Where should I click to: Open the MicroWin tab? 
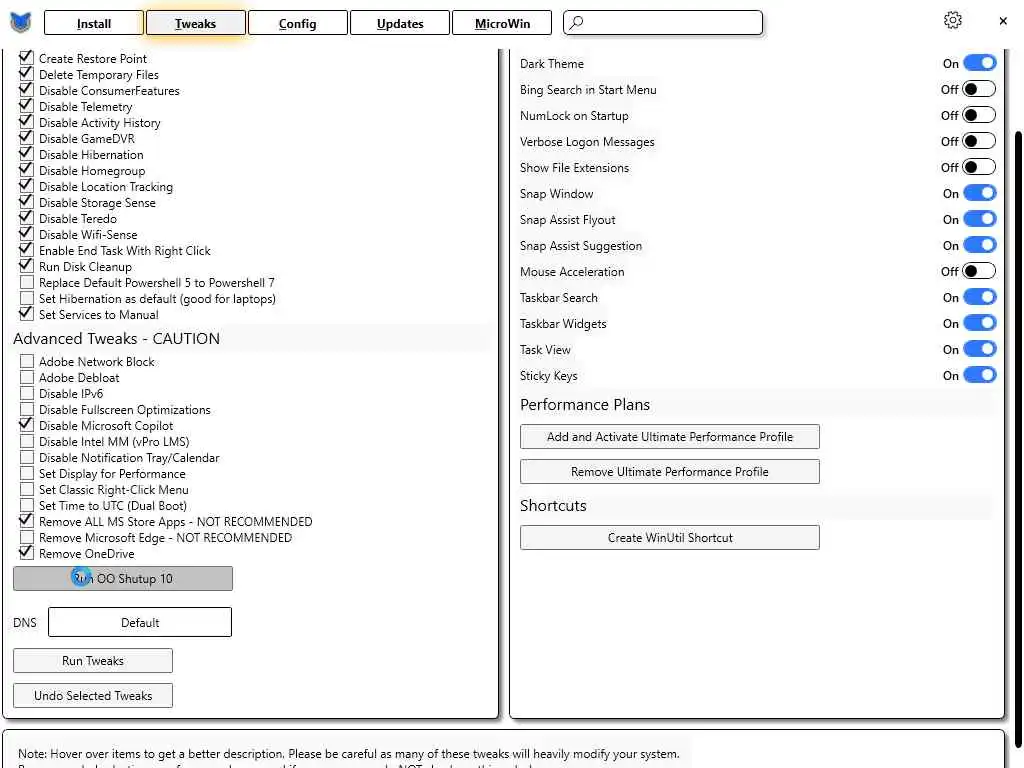[x=502, y=24]
